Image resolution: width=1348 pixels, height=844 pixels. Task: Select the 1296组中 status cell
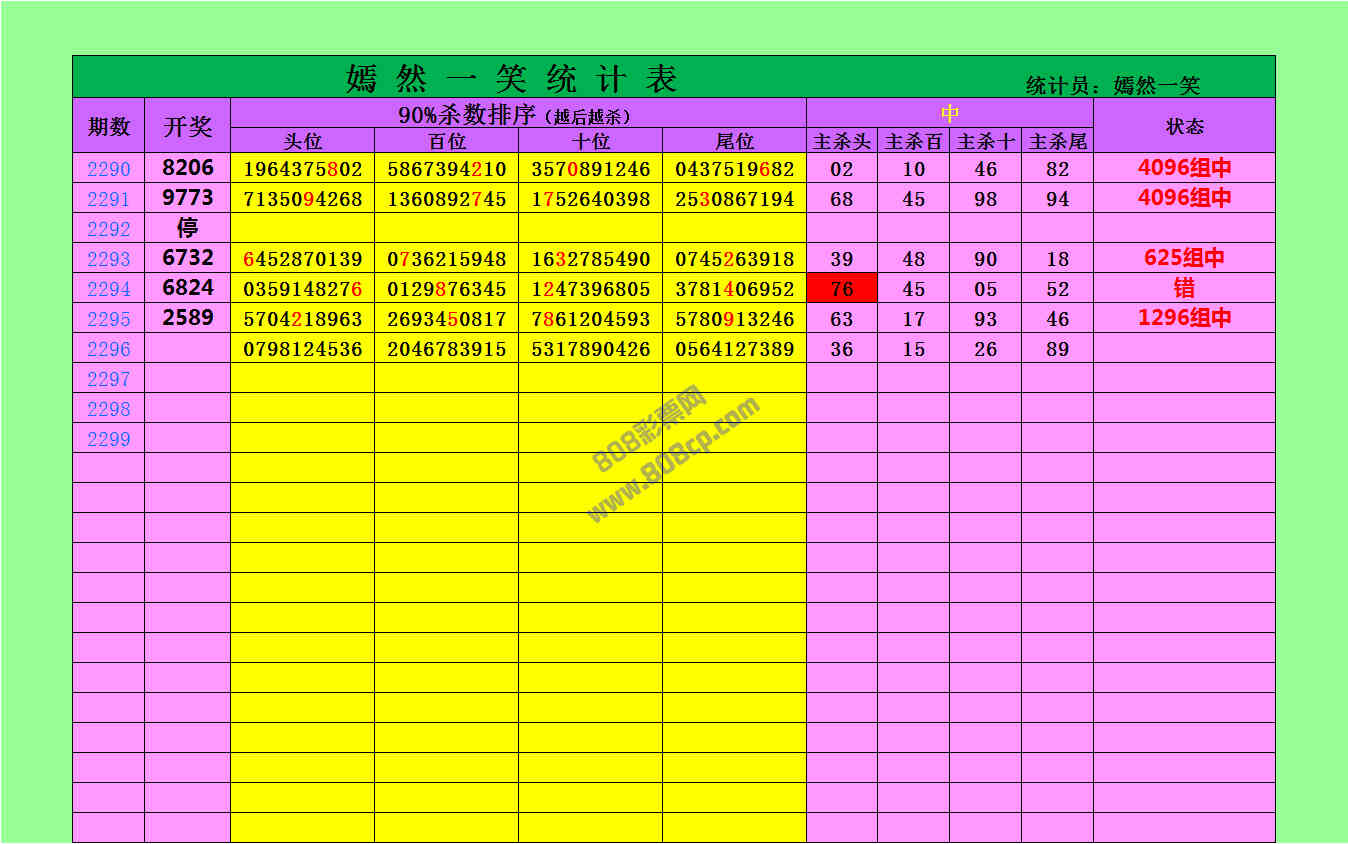pyautogui.click(x=1184, y=318)
